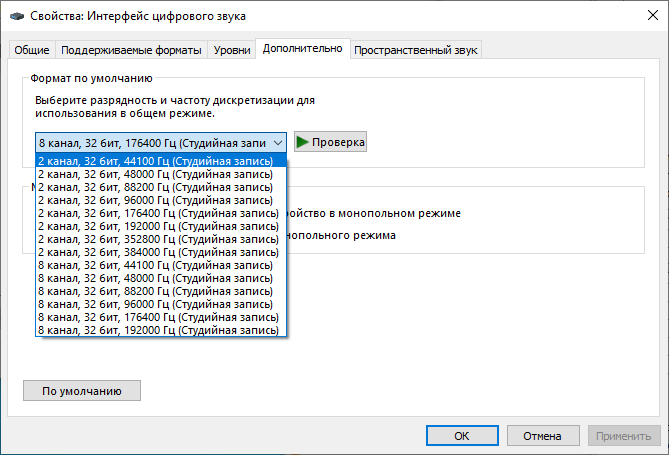Click the device icon in the title bar
Screen dimensions: 669x455
[x=17, y=16]
